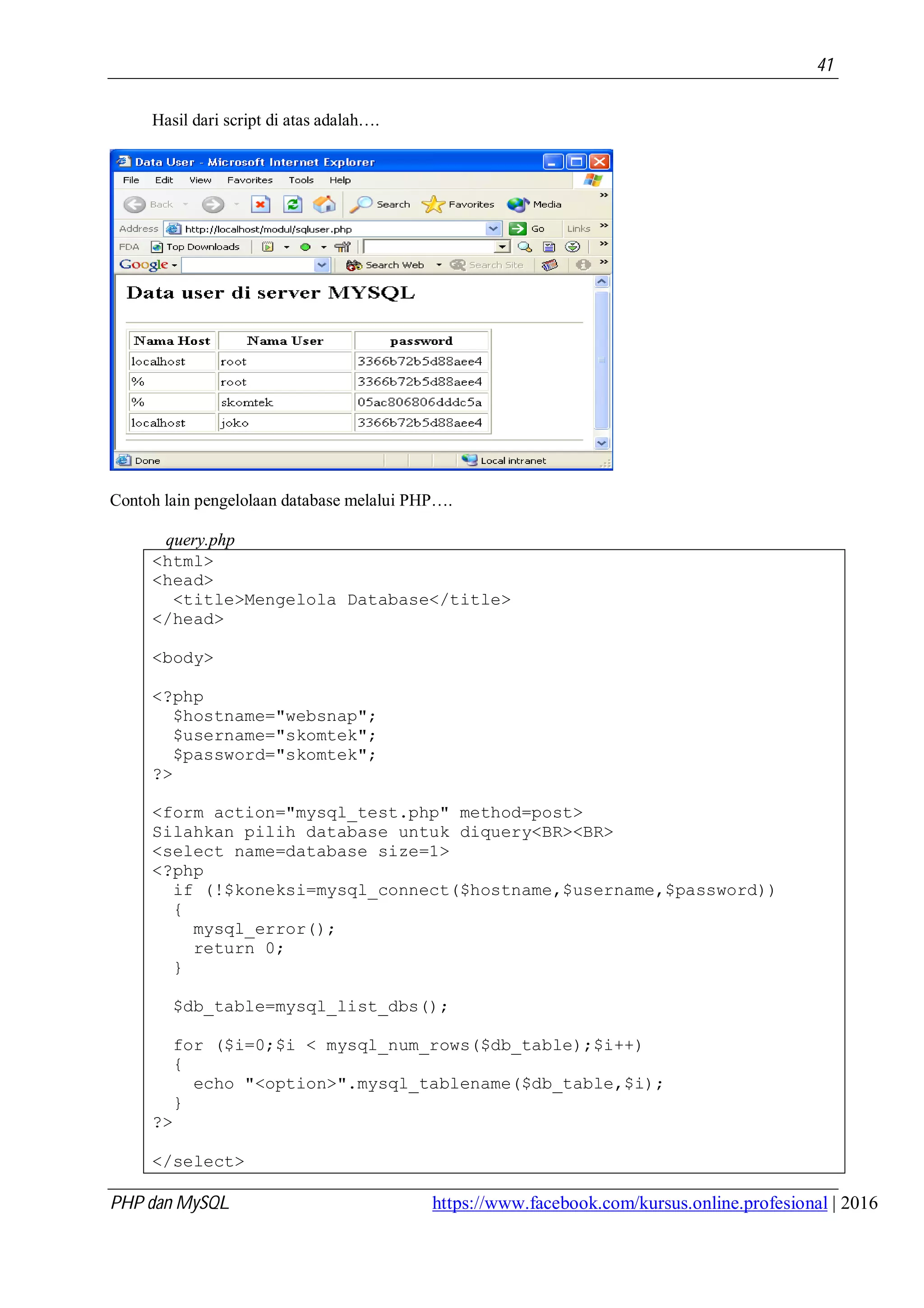The height and width of the screenshot is (1308, 924).
Task: Click the Windows flag logo
Action: pos(593,181)
